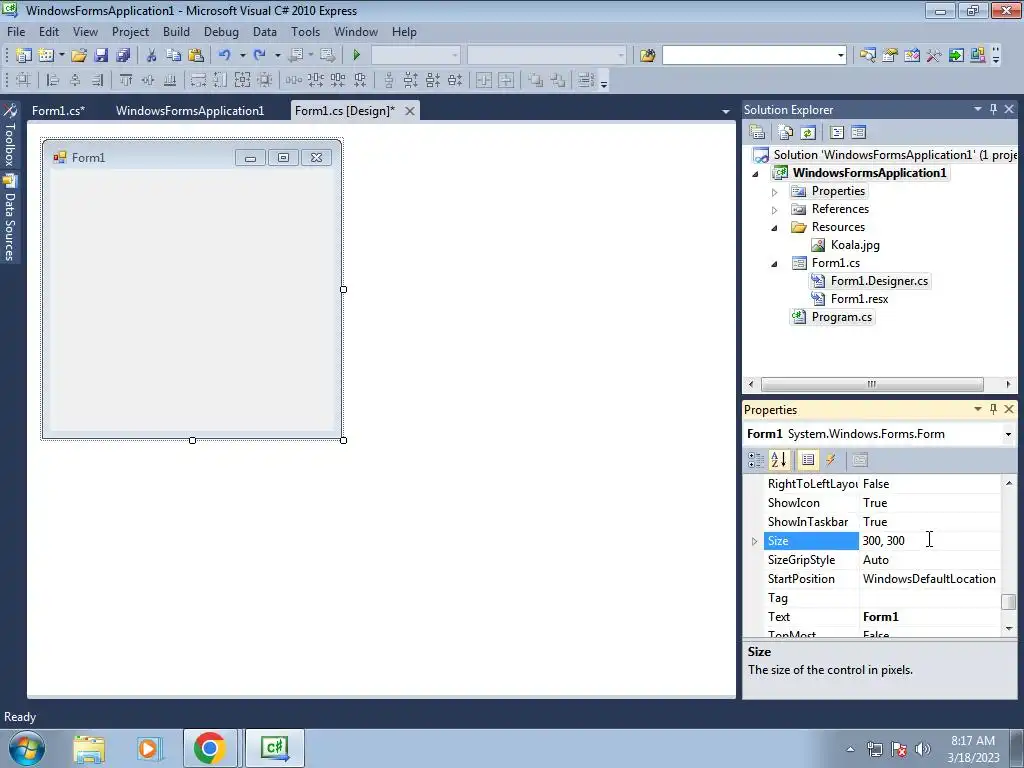
Task: Click the Text property value Form1
Action: (930, 616)
